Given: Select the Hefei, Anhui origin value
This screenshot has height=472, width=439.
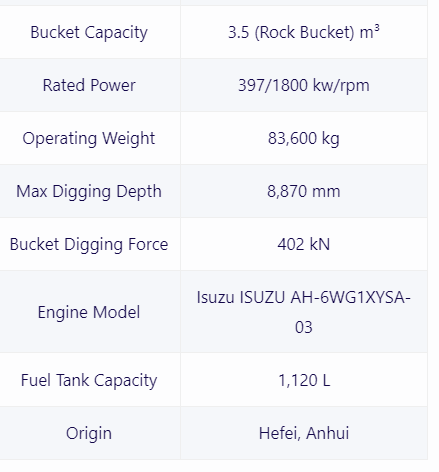Looking at the screenshot, I should coord(304,433).
